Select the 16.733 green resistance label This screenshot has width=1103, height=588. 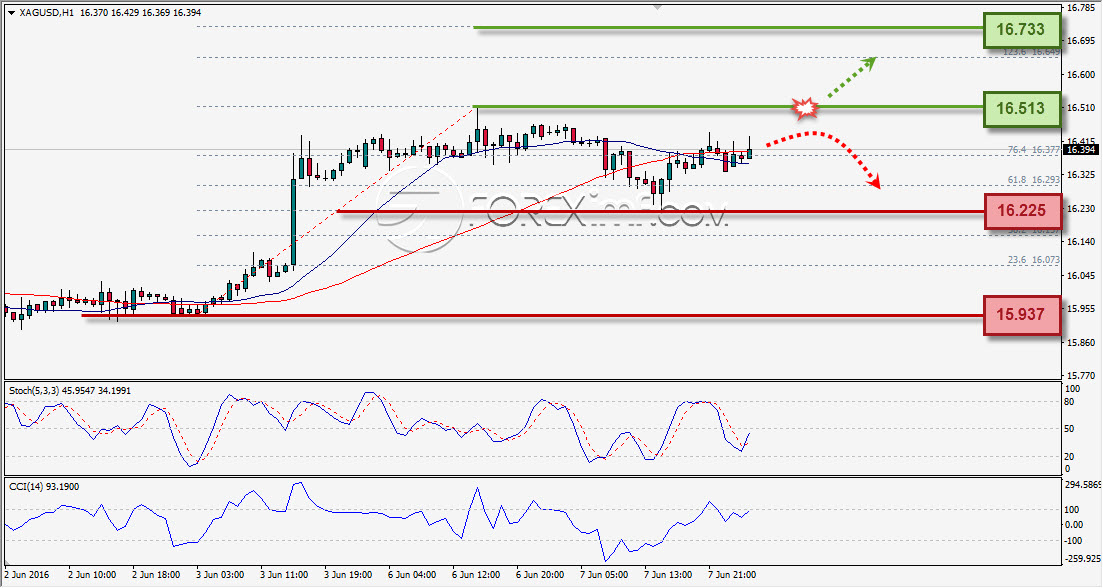1021,30
